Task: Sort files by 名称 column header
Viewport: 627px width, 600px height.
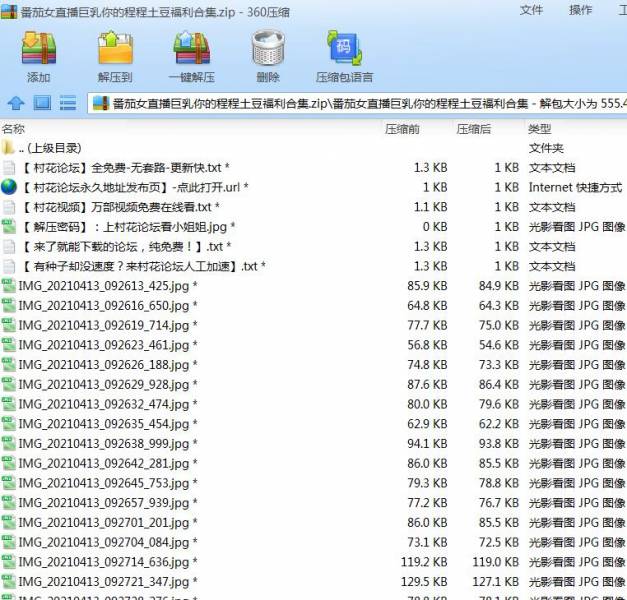Action: click(14, 129)
